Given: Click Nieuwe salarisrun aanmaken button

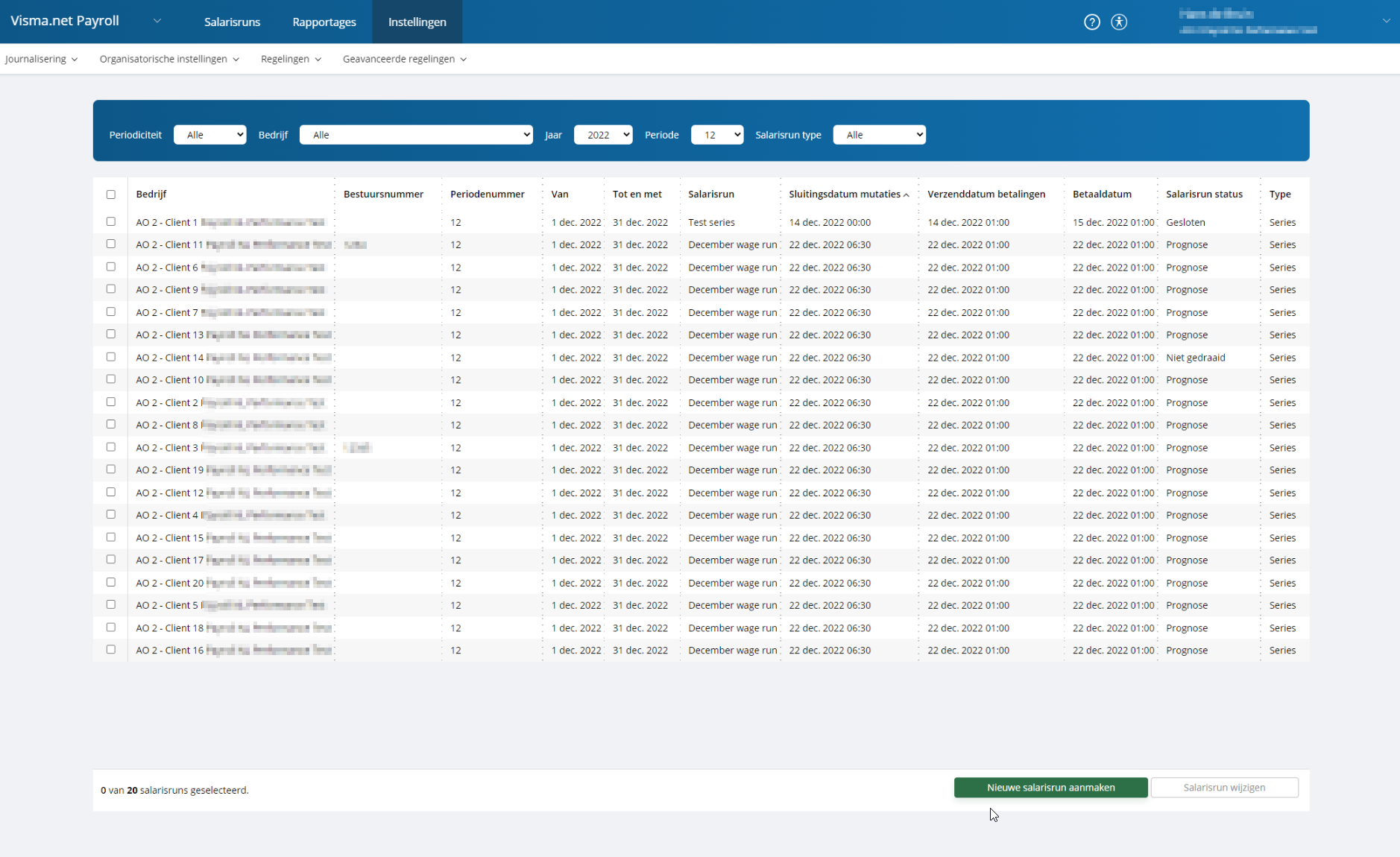Looking at the screenshot, I should [1050, 788].
